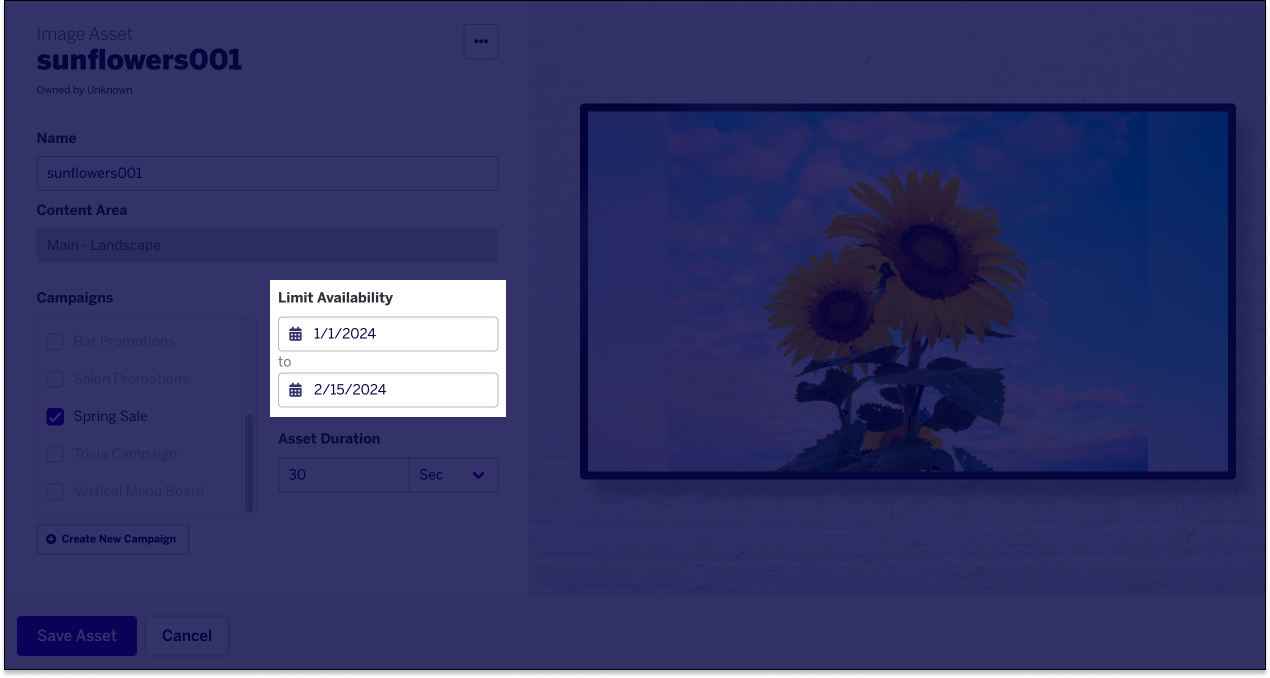Click inside the Name text field

pyautogui.click(x=267, y=173)
